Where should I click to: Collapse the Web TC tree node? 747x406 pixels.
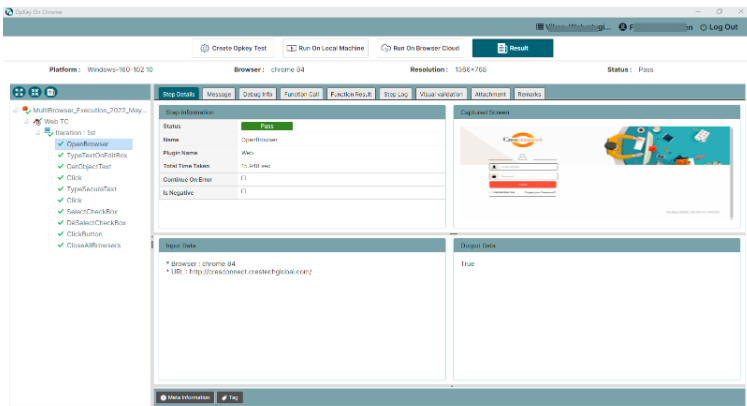pyautogui.click(x=27, y=122)
